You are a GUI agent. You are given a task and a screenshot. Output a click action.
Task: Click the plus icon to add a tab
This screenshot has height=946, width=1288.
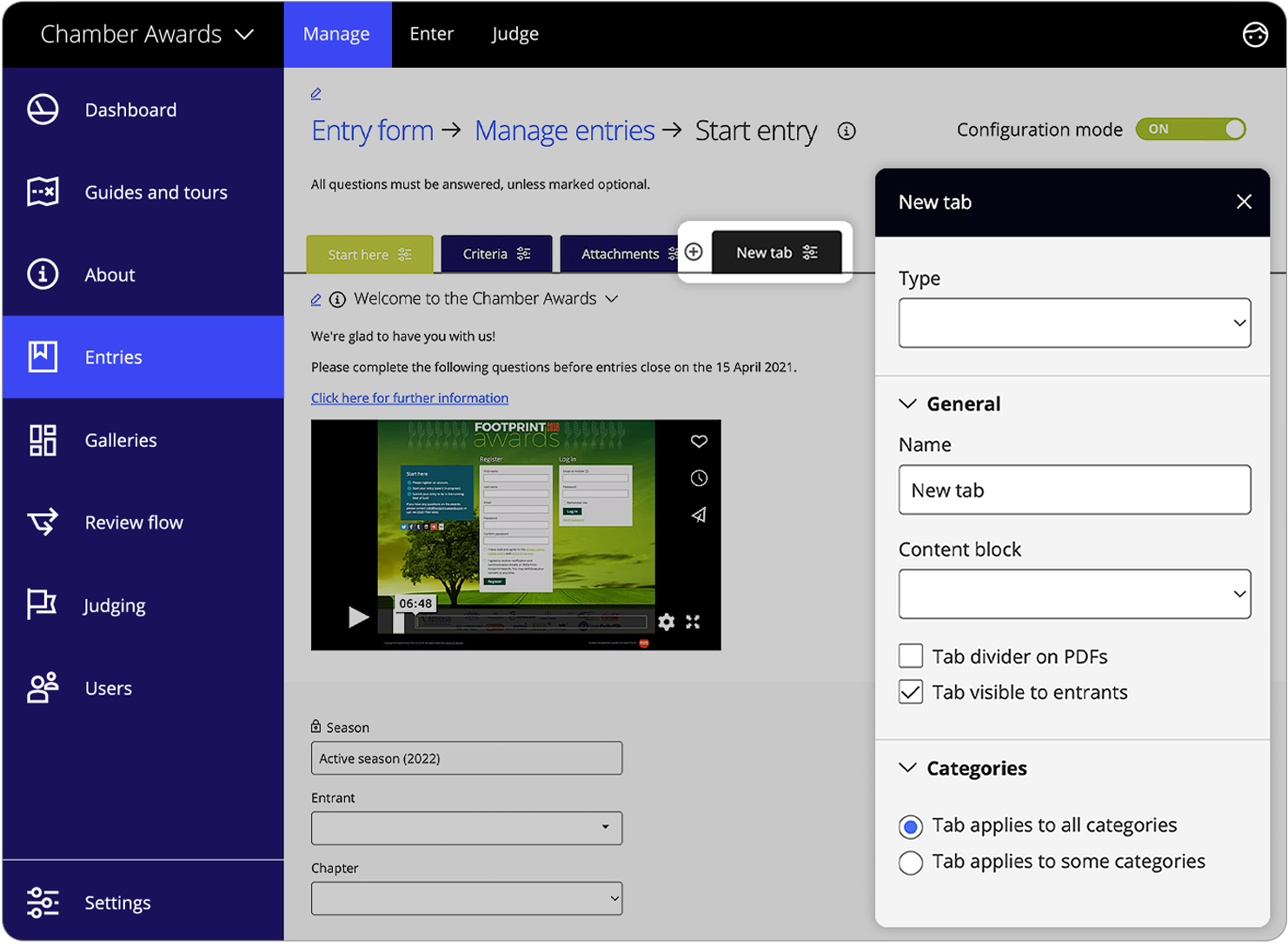[x=693, y=252]
